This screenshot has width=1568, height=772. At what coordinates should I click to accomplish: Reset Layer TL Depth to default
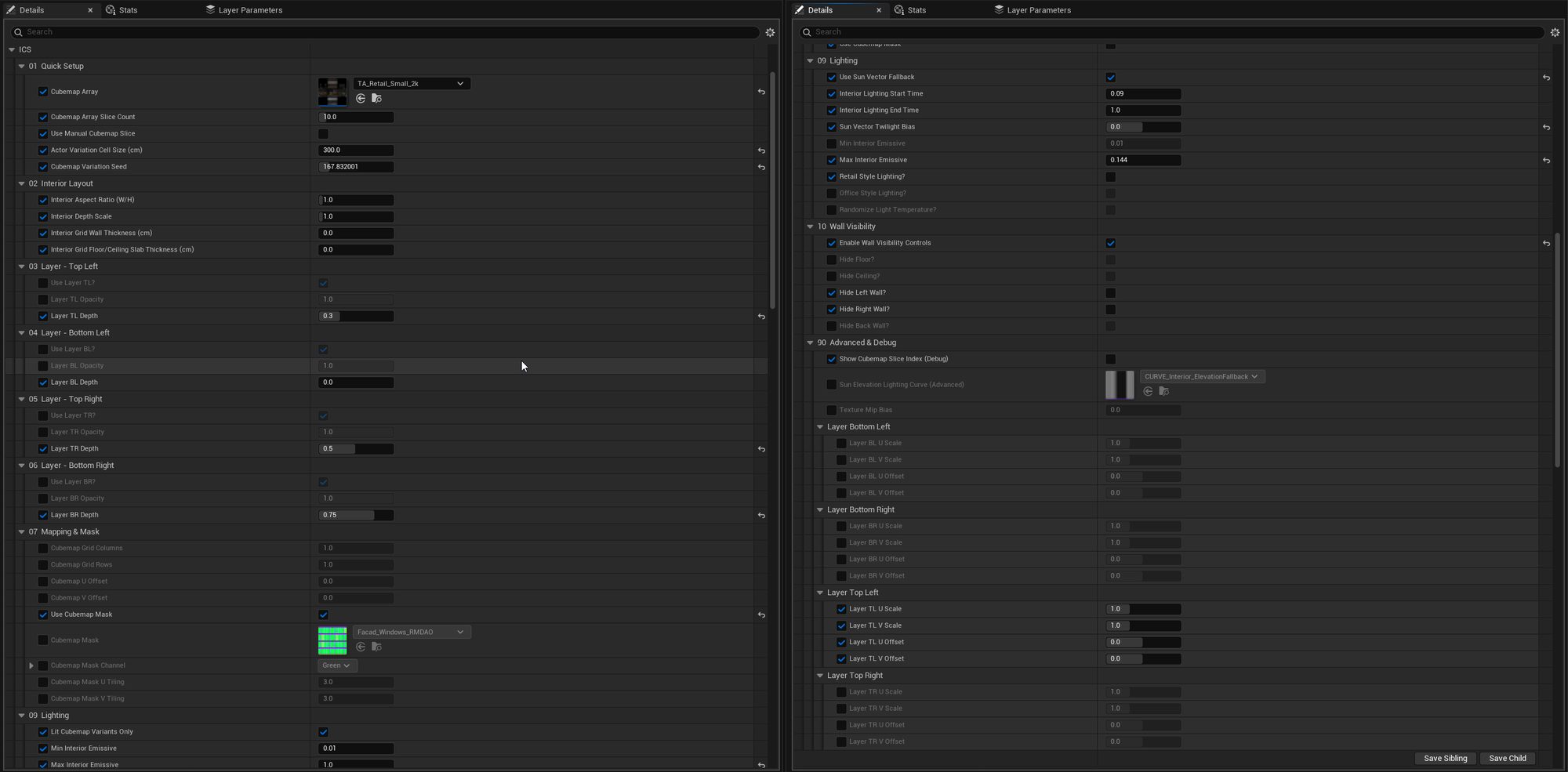pos(761,317)
